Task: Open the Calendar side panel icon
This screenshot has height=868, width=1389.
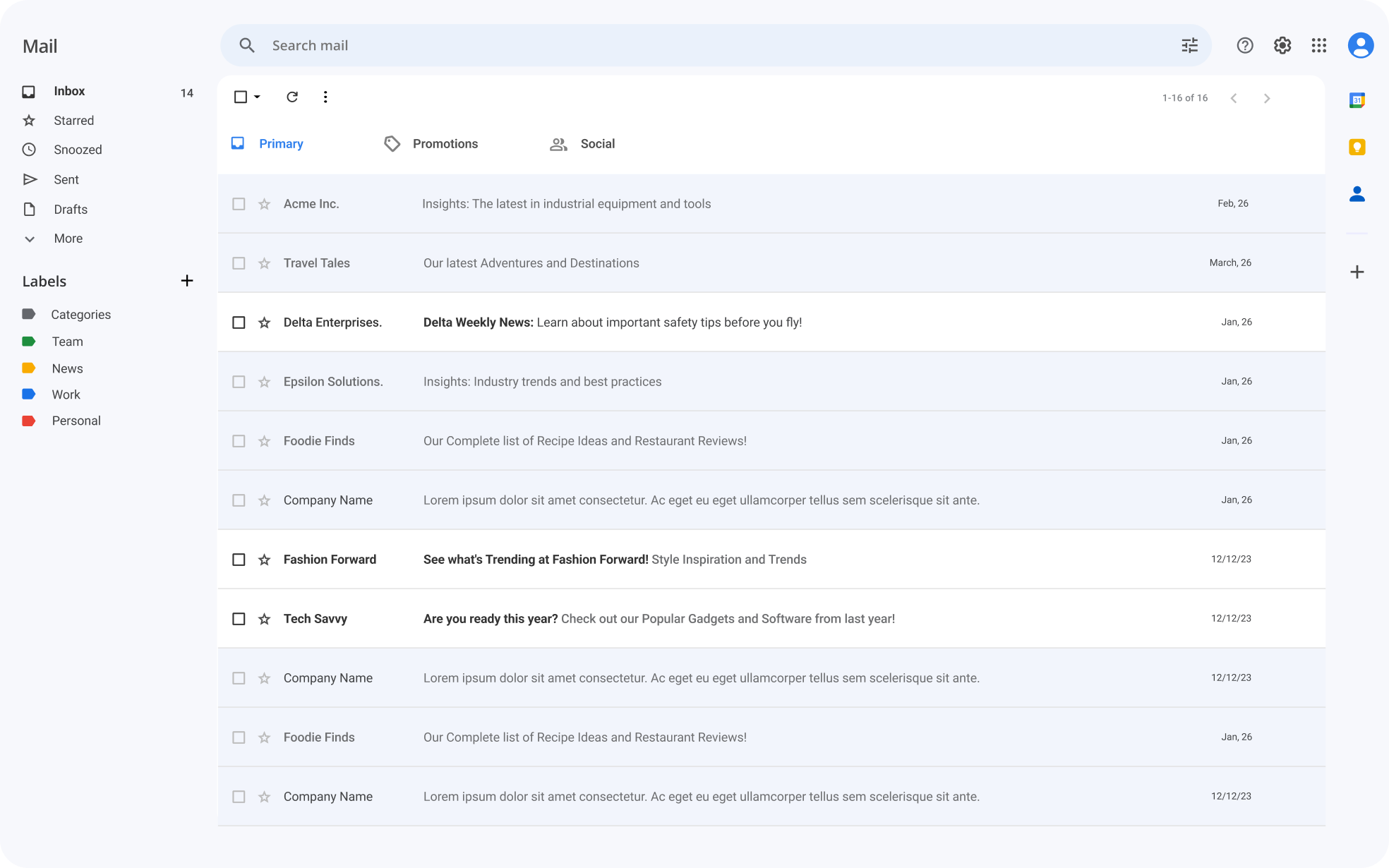Action: pyautogui.click(x=1357, y=100)
